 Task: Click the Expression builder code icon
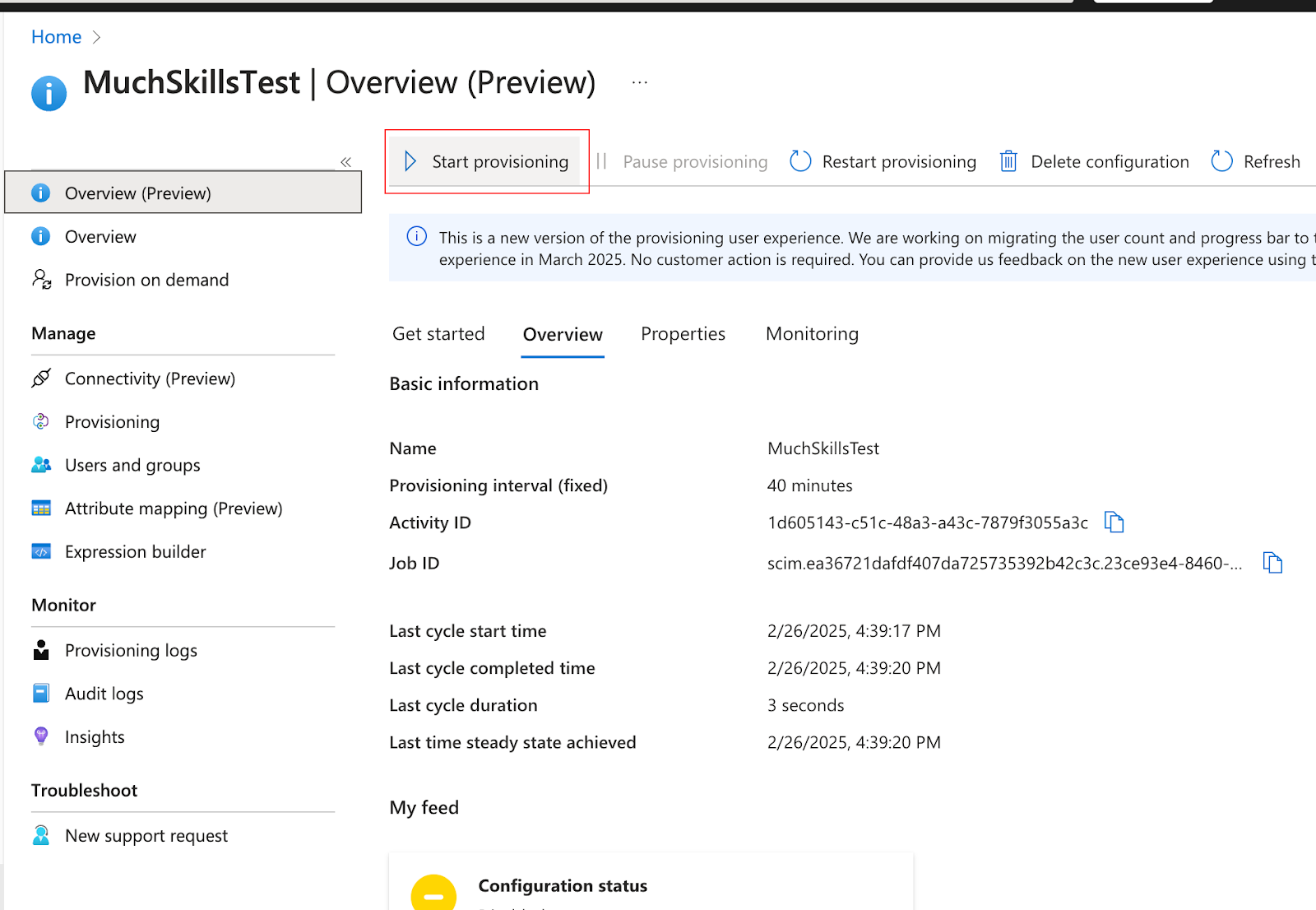pyautogui.click(x=41, y=551)
